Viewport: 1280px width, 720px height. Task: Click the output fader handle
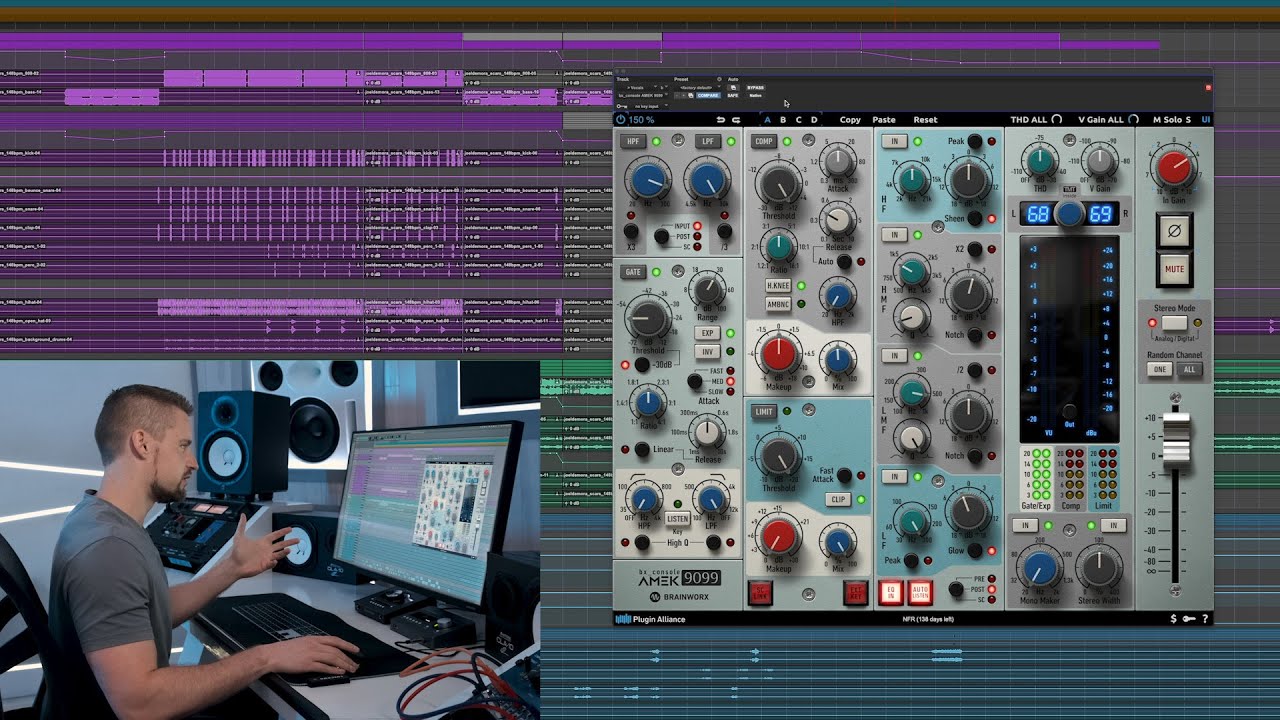(1176, 438)
